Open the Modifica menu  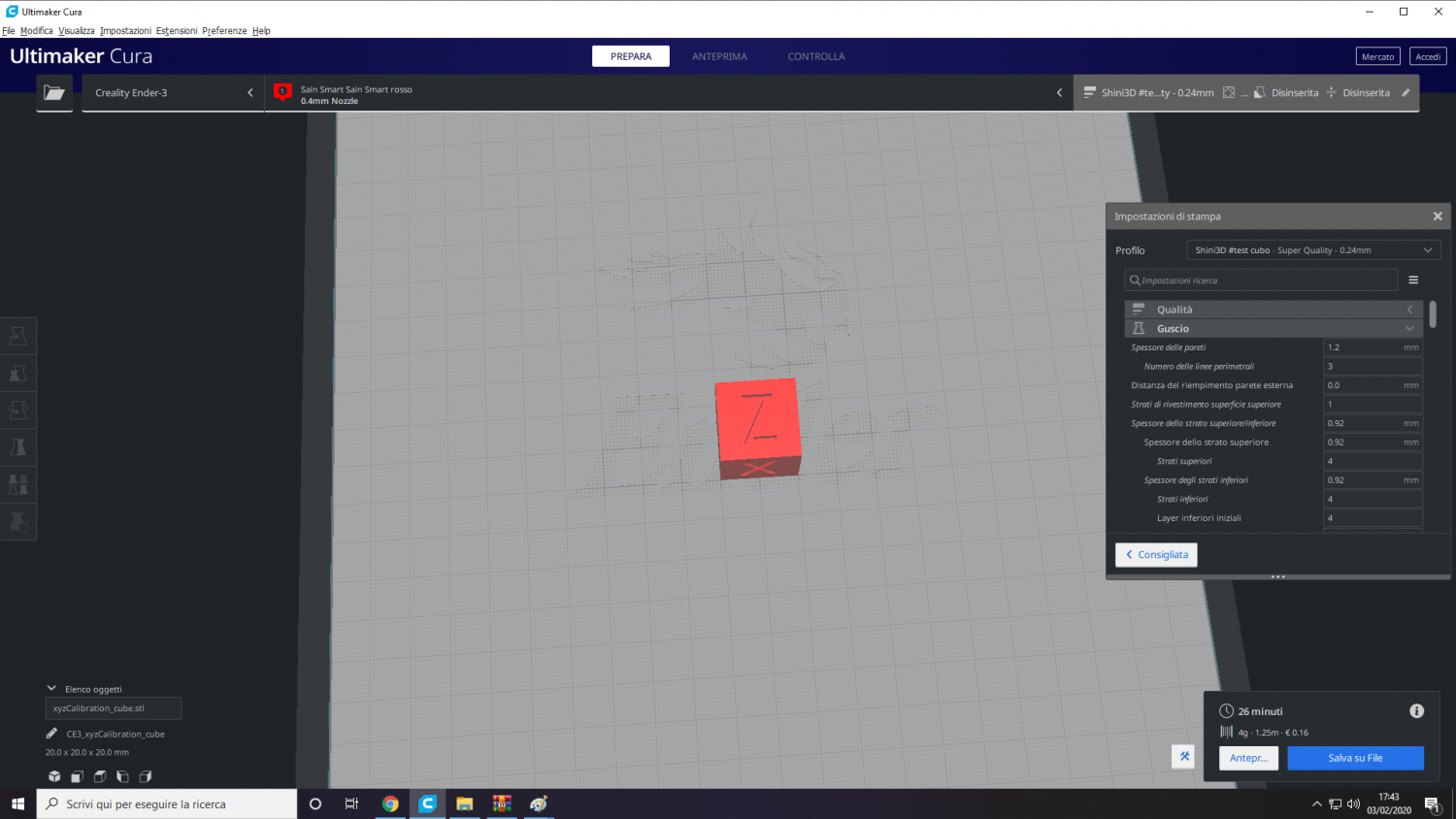click(x=37, y=31)
